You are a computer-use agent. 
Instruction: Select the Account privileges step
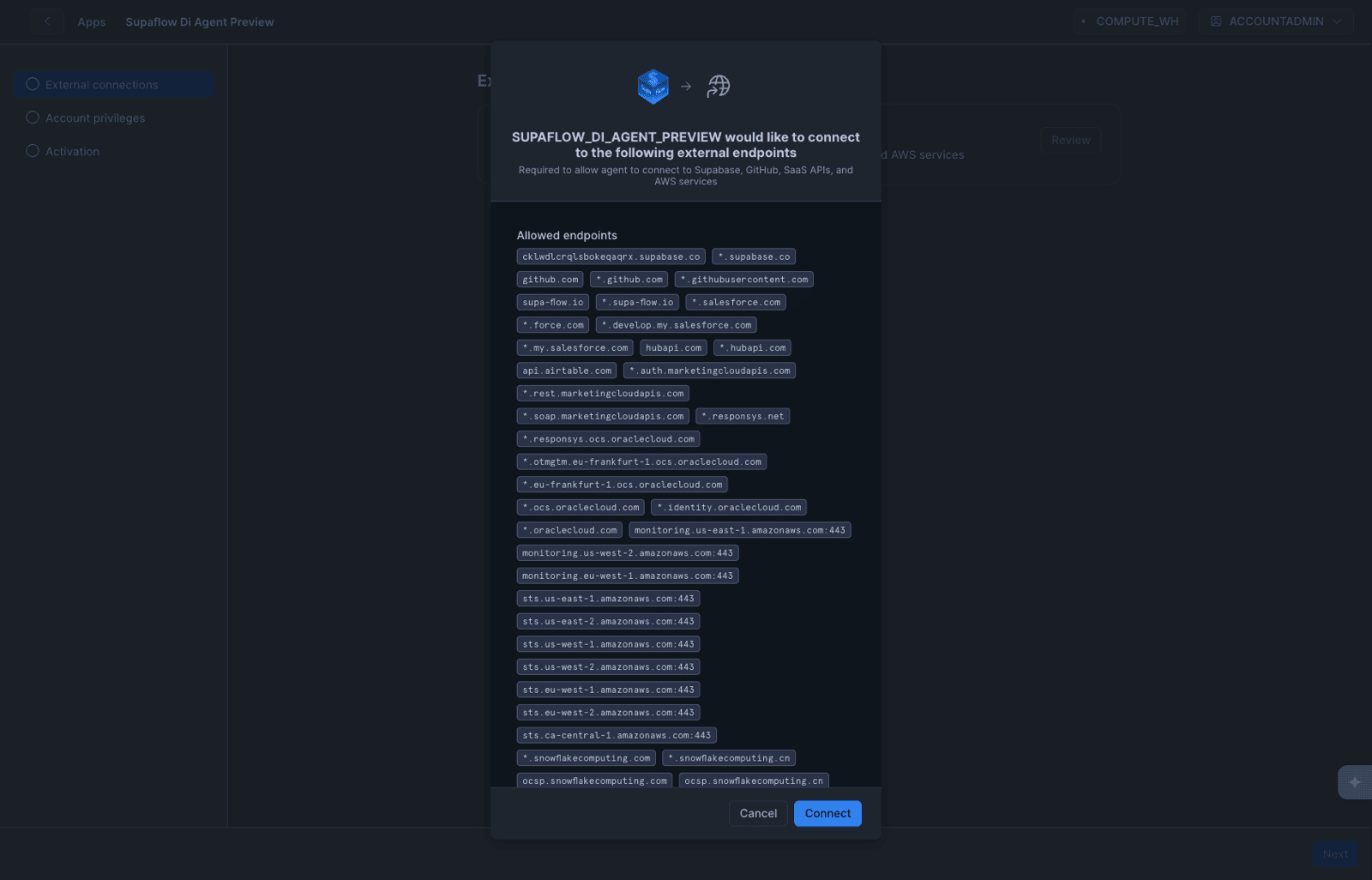[113, 118]
